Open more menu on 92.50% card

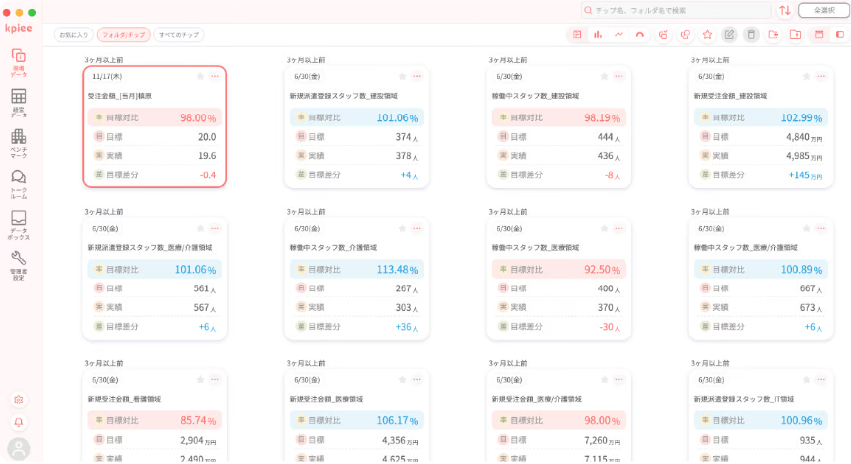[x=619, y=228]
